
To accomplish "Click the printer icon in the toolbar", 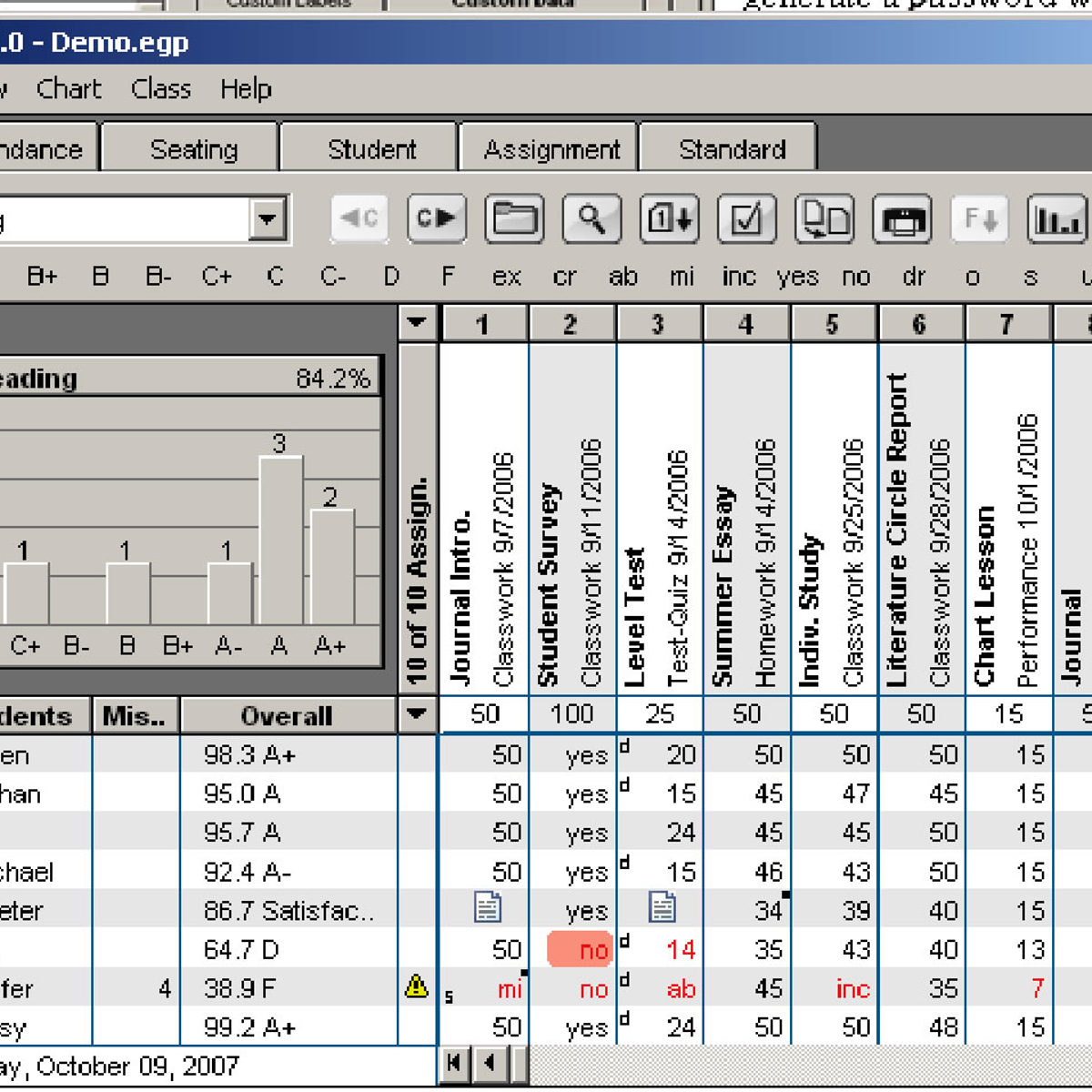I will (x=903, y=218).
